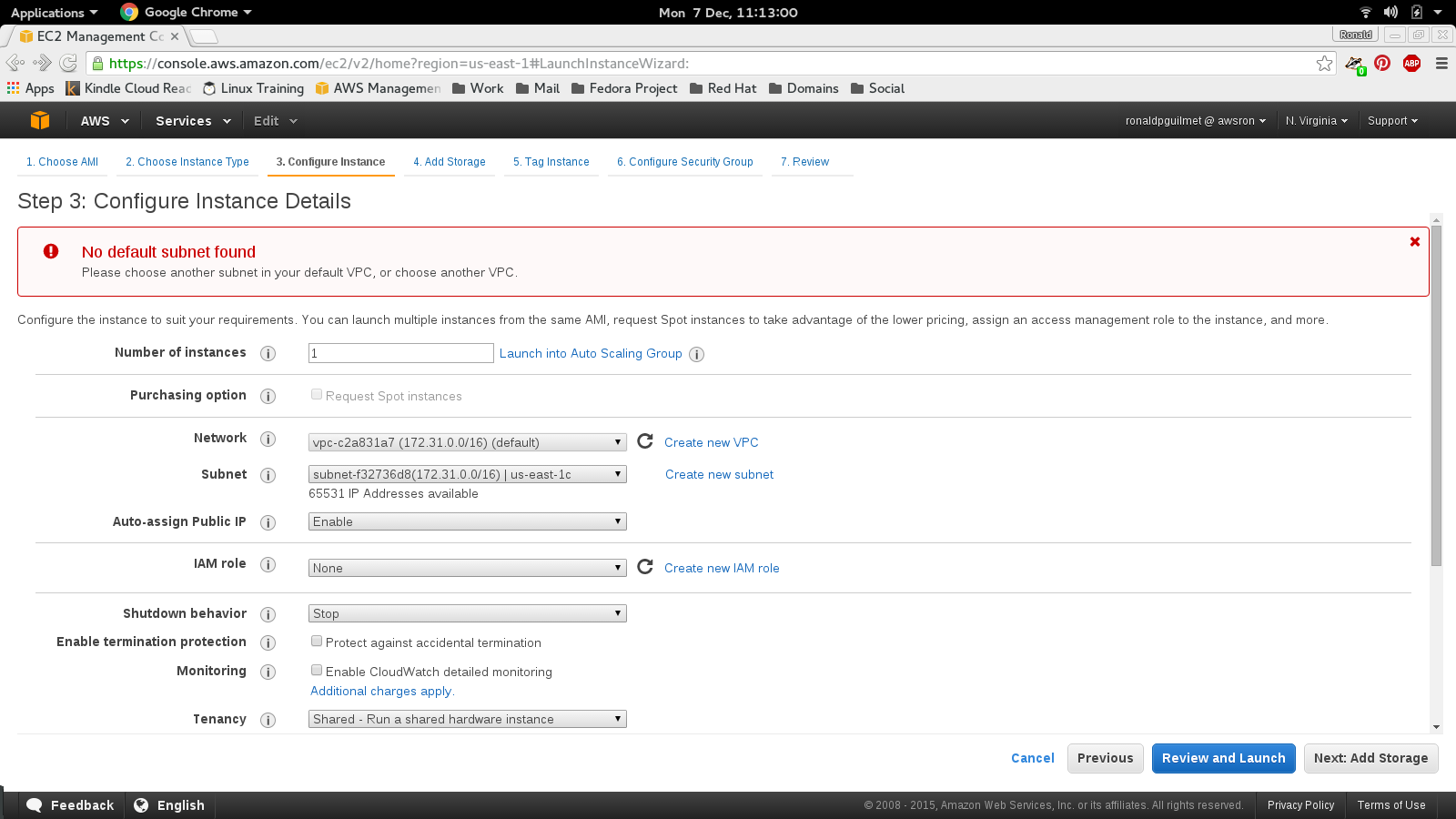This screenshot has height=819, width=1456.
Task: Bookmark this page with the star icon
Action: click(x=1324, y=63)
